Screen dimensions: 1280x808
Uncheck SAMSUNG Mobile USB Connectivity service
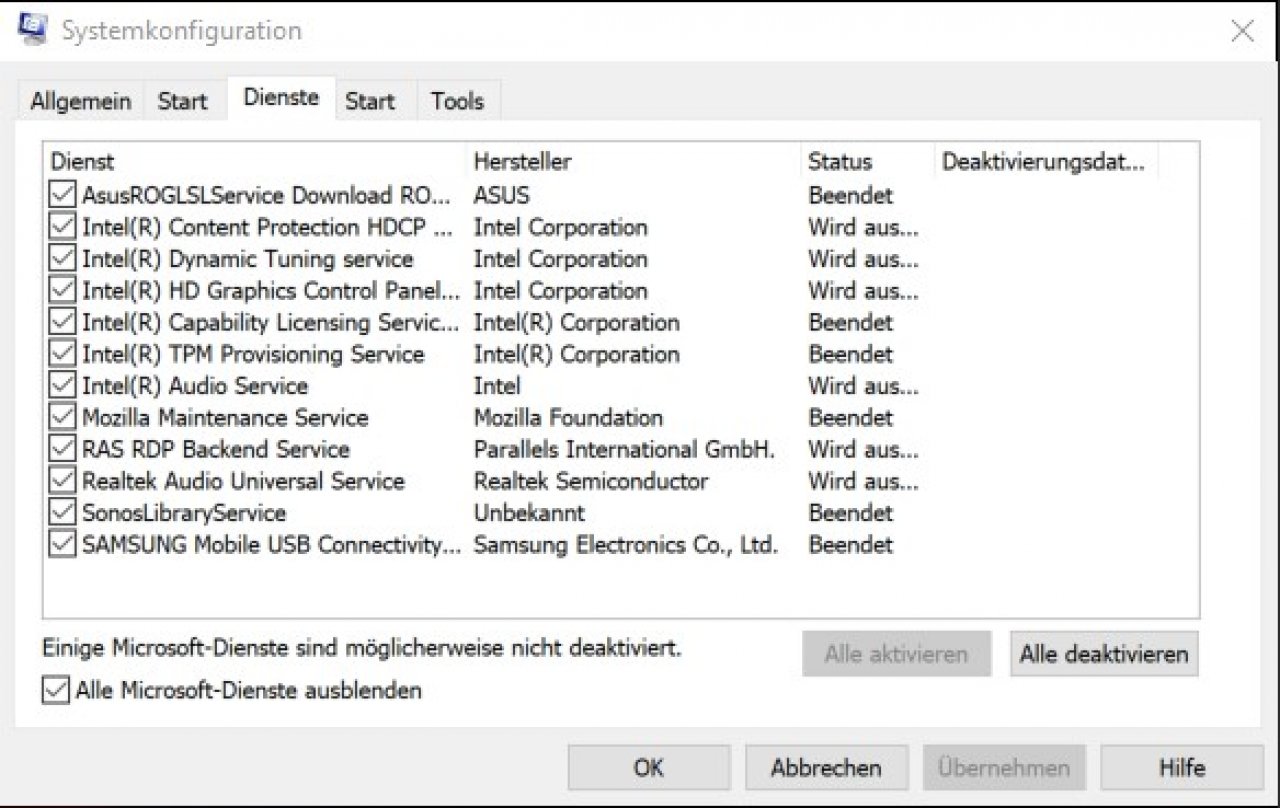click(x=62, y=545)
